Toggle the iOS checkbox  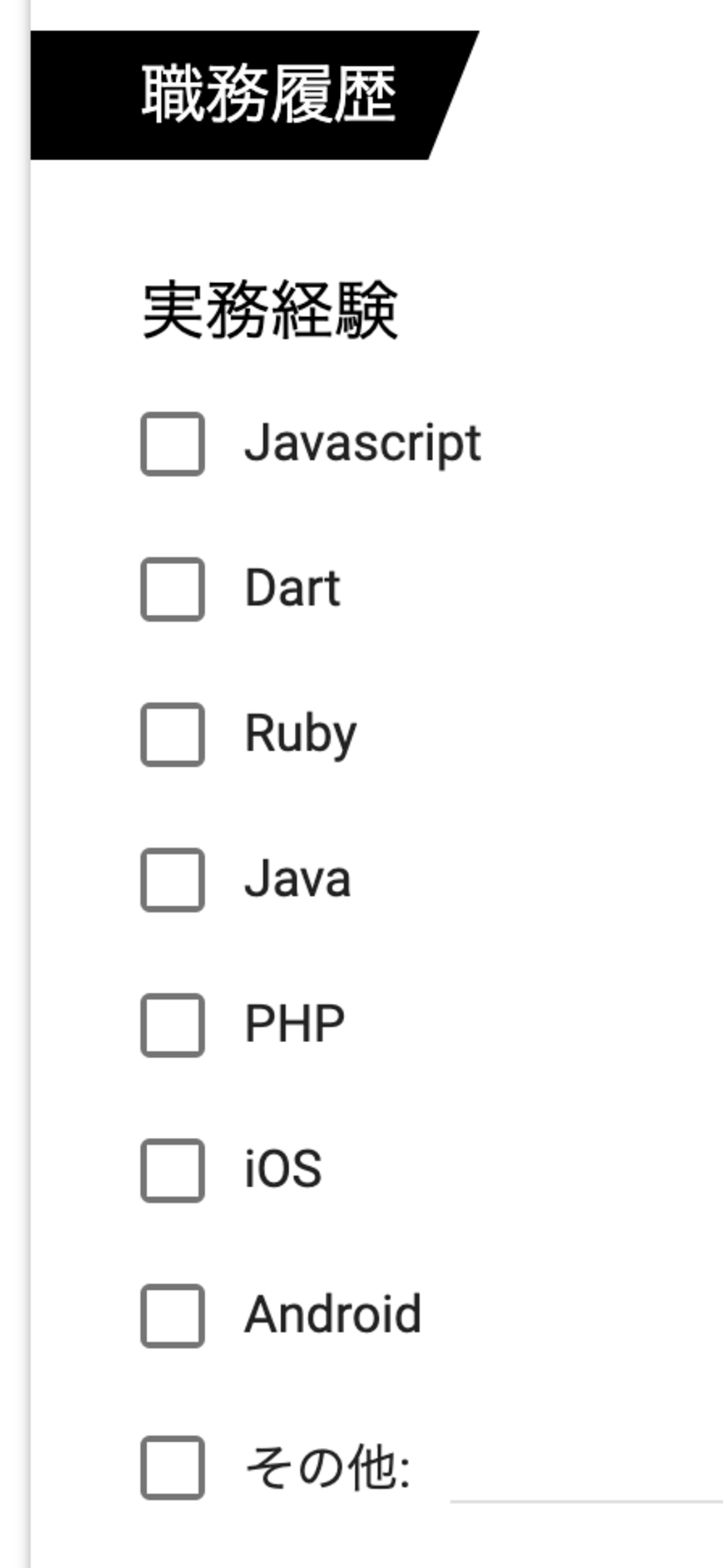pos(172,1171)
